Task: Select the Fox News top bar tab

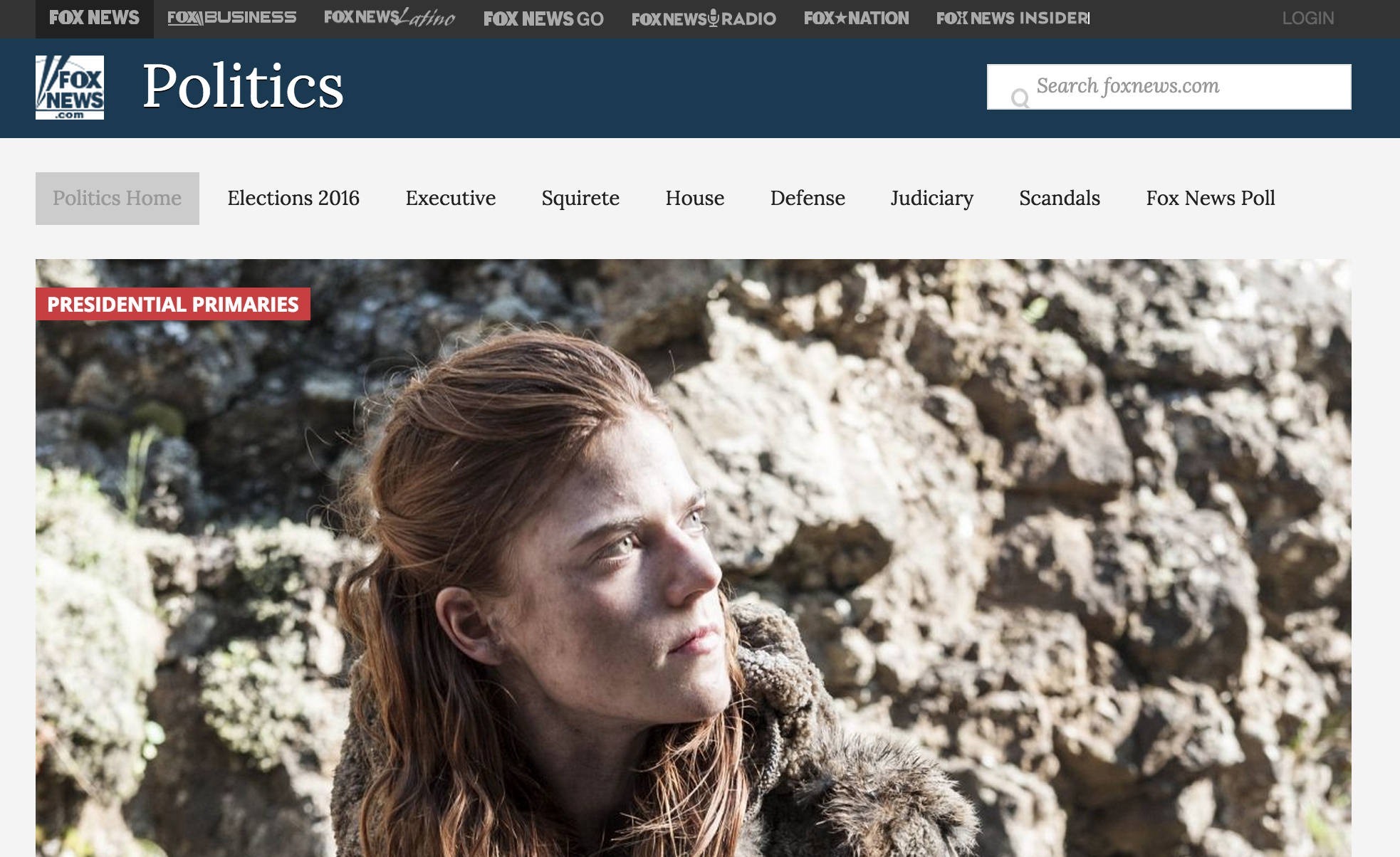Action: 94,19
